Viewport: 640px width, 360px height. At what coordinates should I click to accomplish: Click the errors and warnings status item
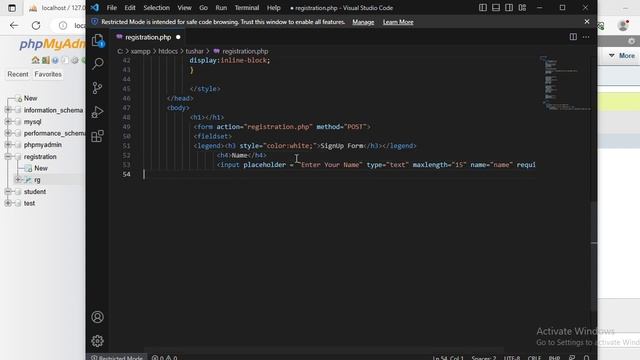click(x=164, y=358)
